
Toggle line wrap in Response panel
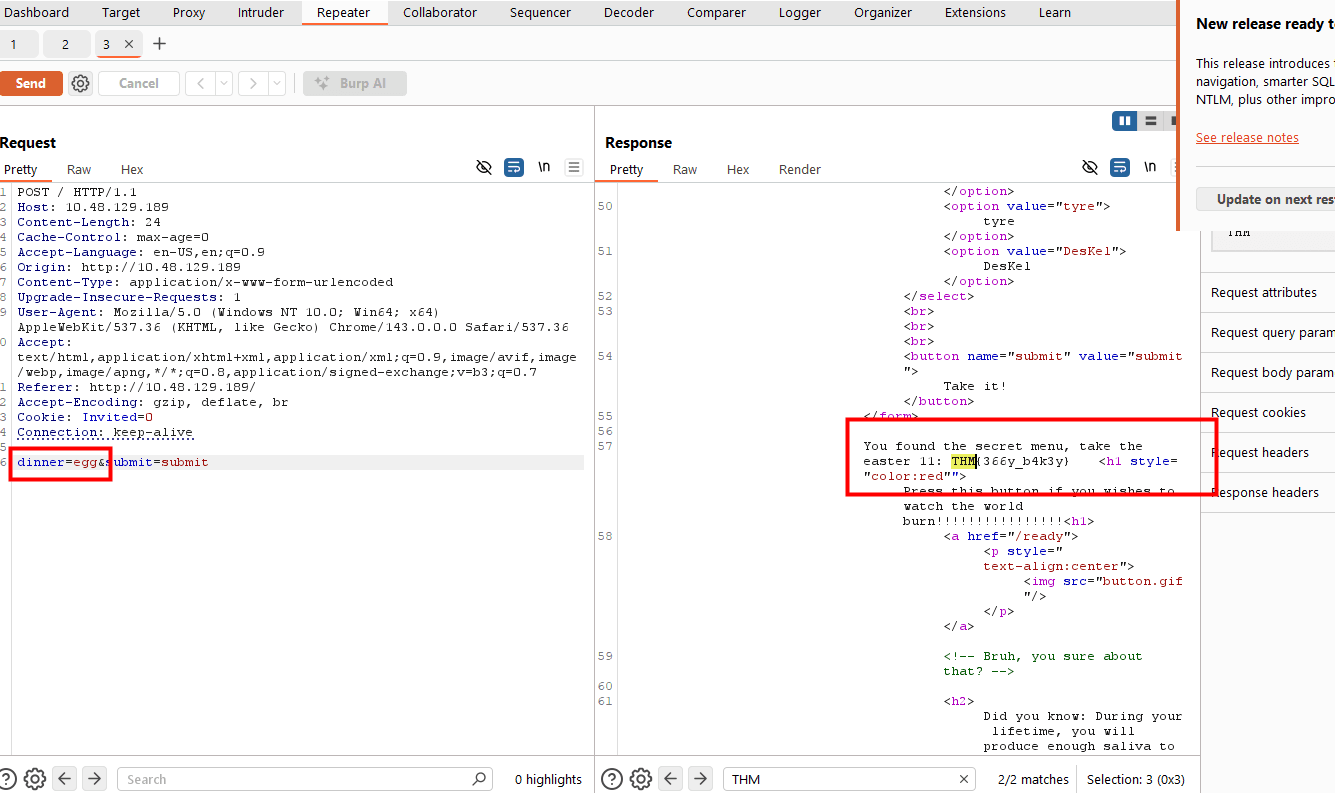[x=1120, y=168]
